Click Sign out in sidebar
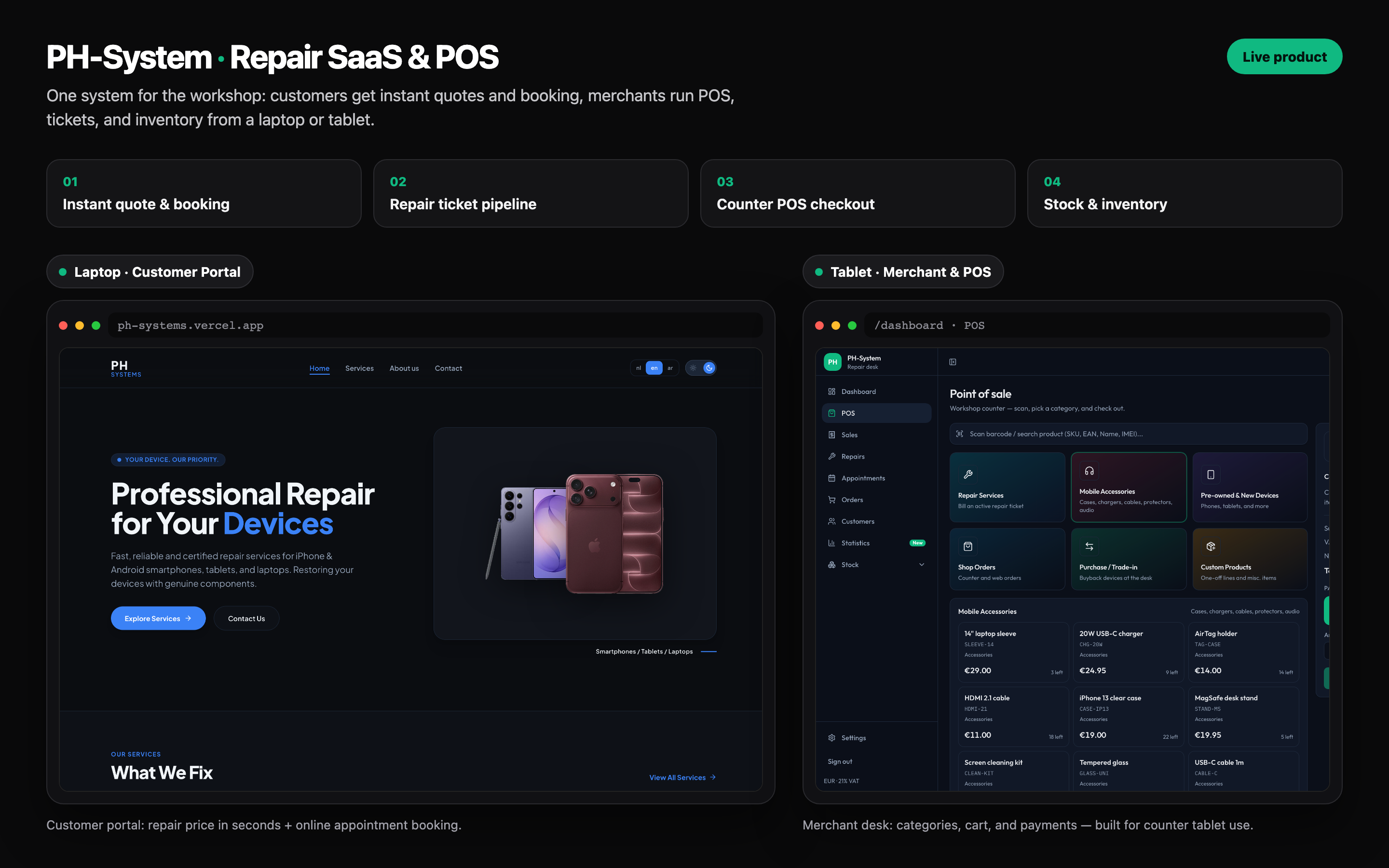The image size is (1389, 868). pos(840,761)
